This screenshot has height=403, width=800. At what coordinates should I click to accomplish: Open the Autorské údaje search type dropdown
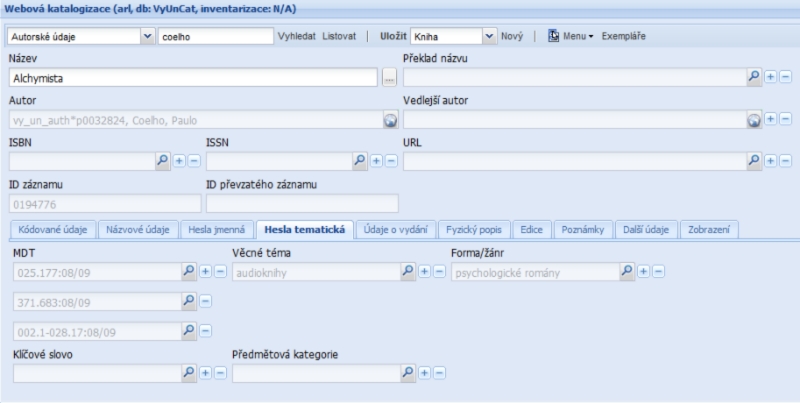pos(148,36)
